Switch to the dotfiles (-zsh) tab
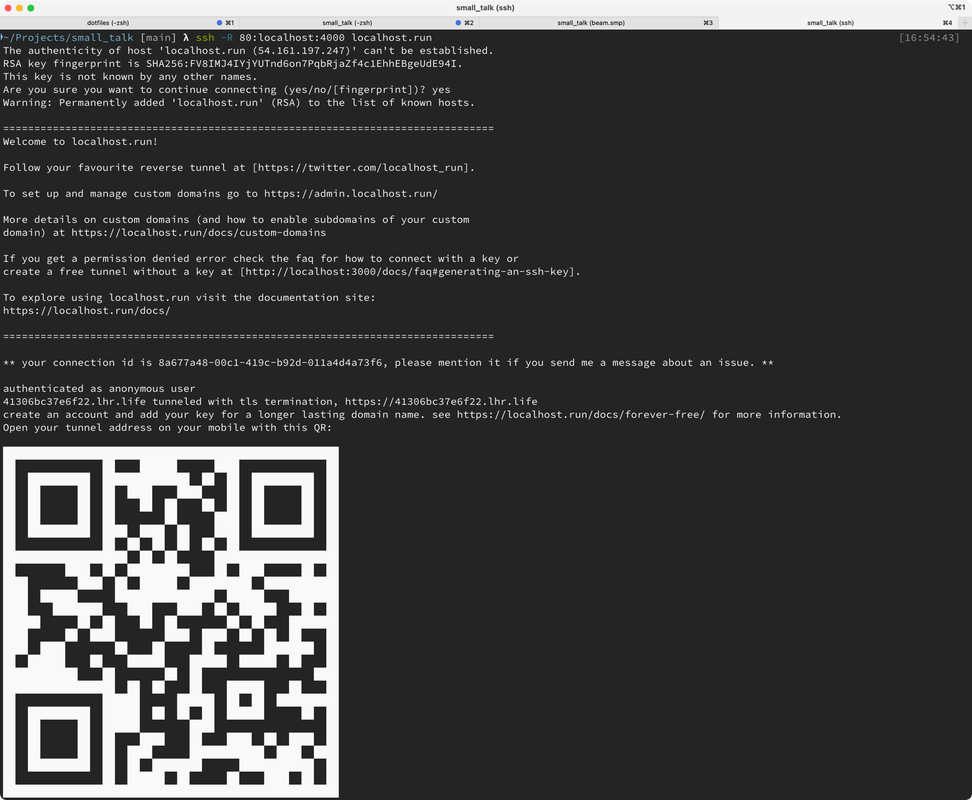This screenshot has height=800, width=972. pyautogui.click(x=108, y=23)
